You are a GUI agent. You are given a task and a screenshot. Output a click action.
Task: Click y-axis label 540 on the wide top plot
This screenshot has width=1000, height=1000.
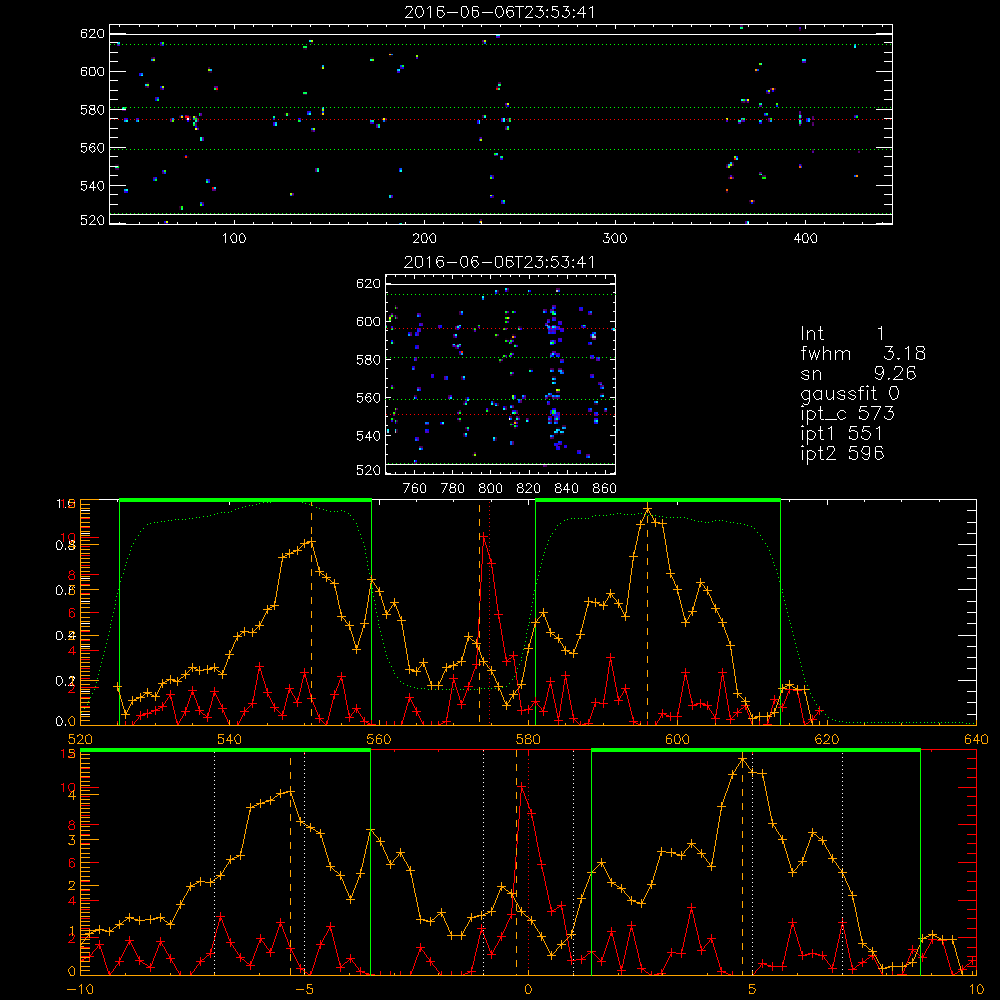coord(92,186)
